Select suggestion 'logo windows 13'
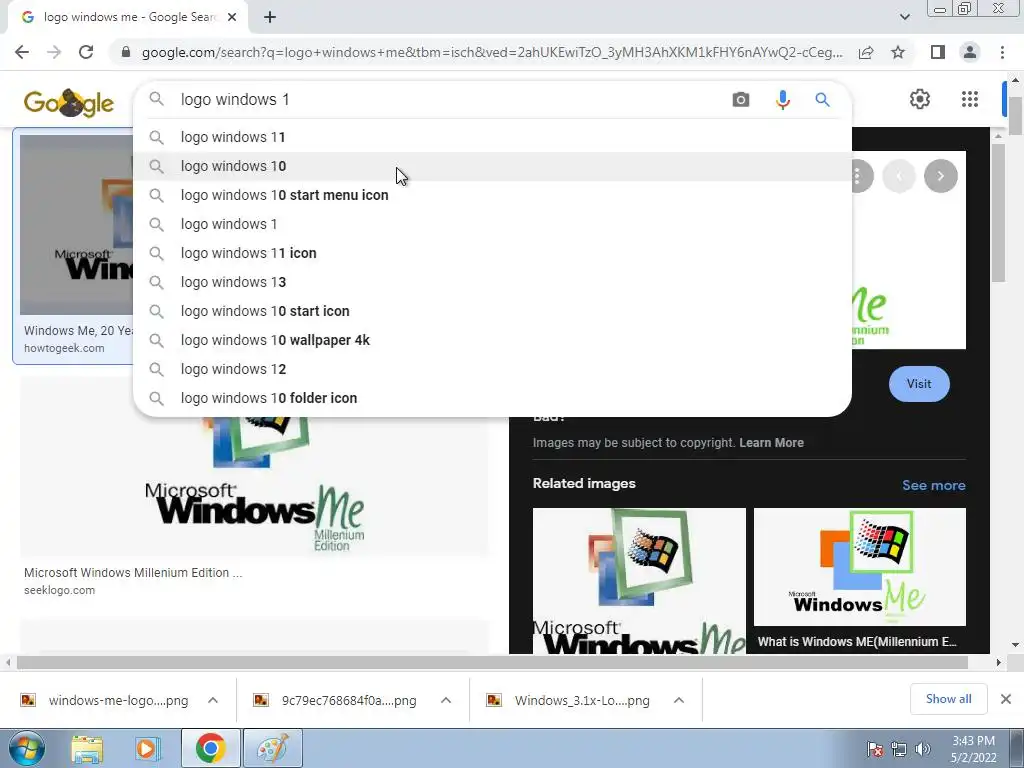This screenshot has width=1024, height=768. 492,282
